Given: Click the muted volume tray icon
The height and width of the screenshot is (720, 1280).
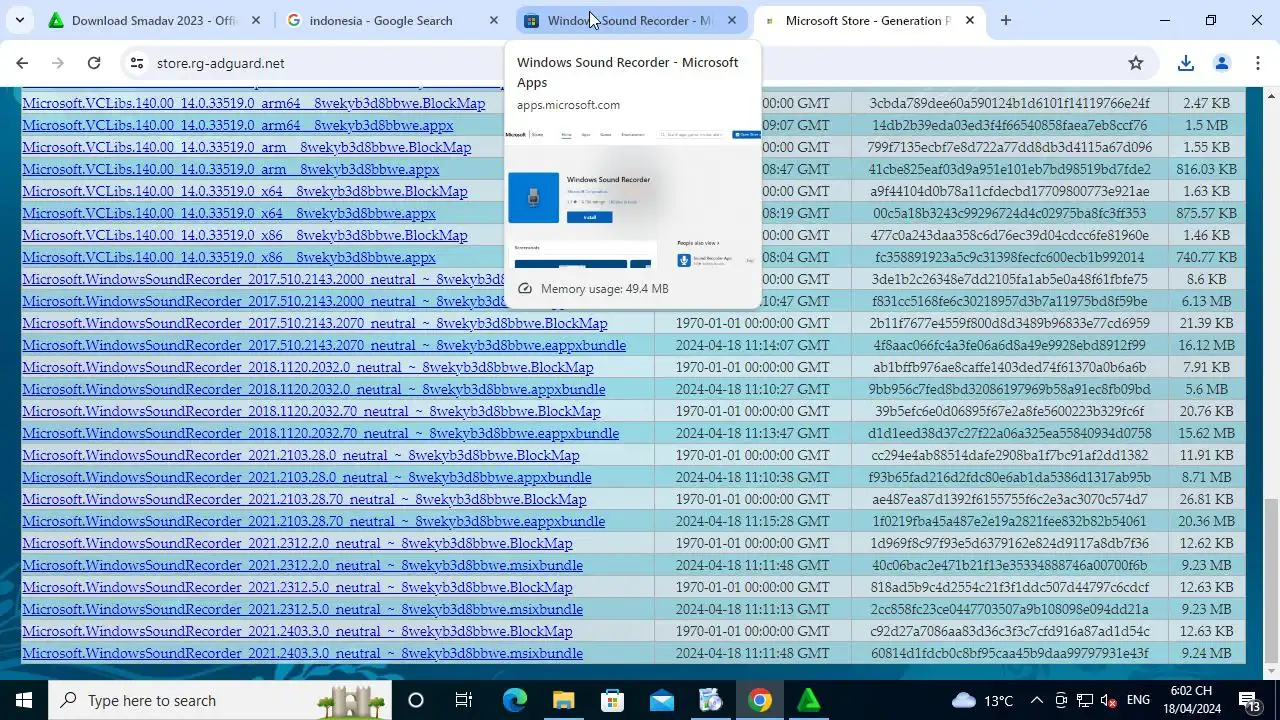Looking at the screenshot, I should pos(1108,700).
